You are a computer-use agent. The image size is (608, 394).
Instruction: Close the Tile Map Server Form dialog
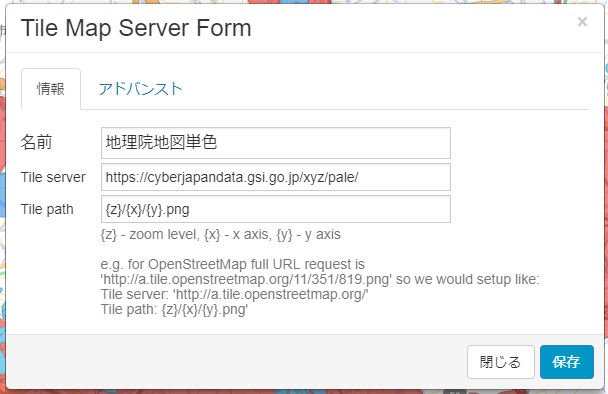click(582, 22)
